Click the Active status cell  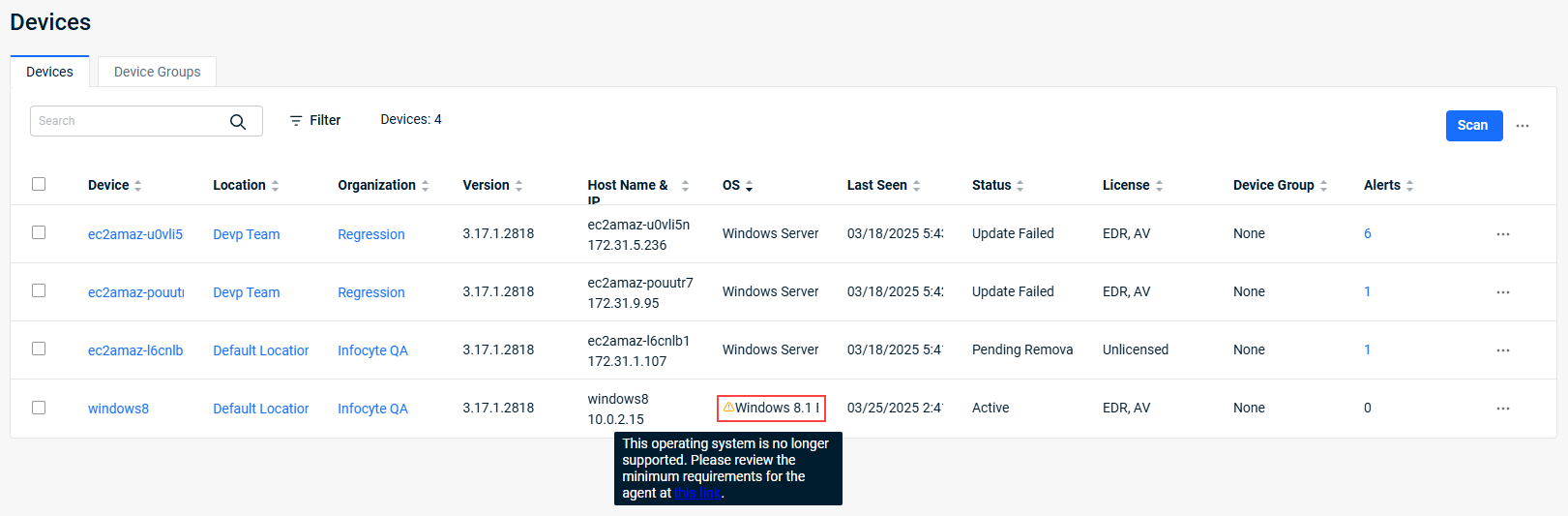[991, 408]
